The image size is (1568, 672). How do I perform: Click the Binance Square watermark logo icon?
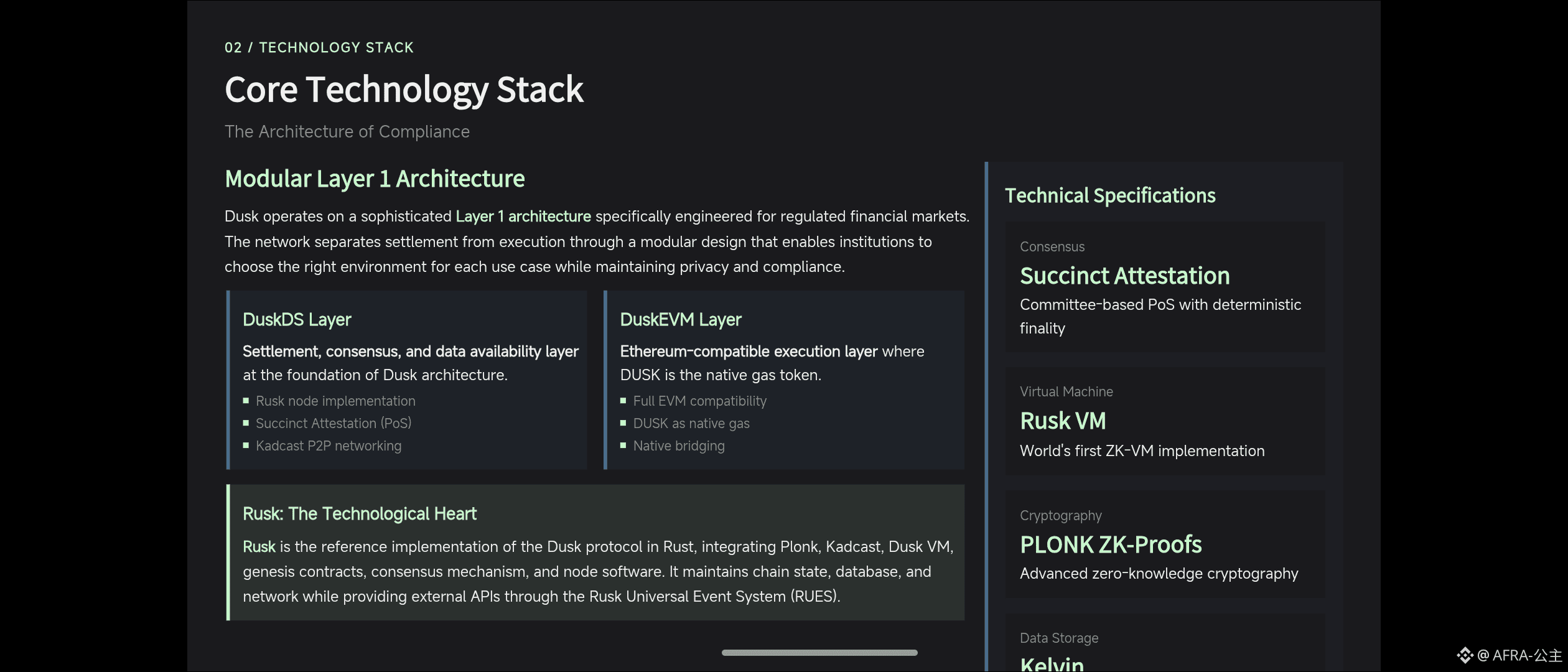(1465, 655)
